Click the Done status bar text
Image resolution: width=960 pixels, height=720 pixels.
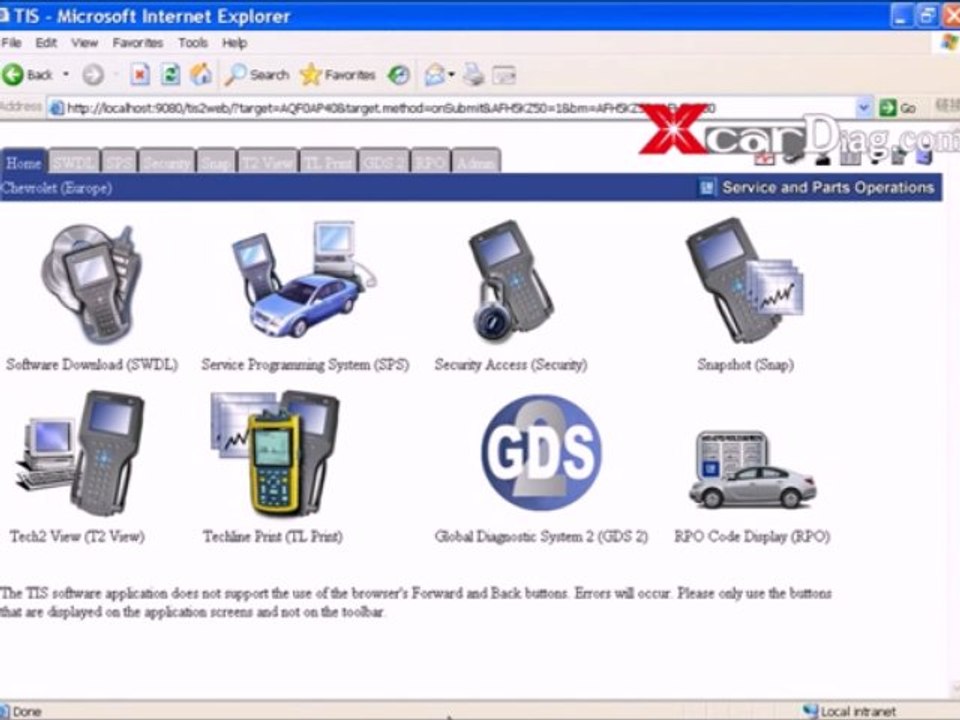[x=27, y=711]
